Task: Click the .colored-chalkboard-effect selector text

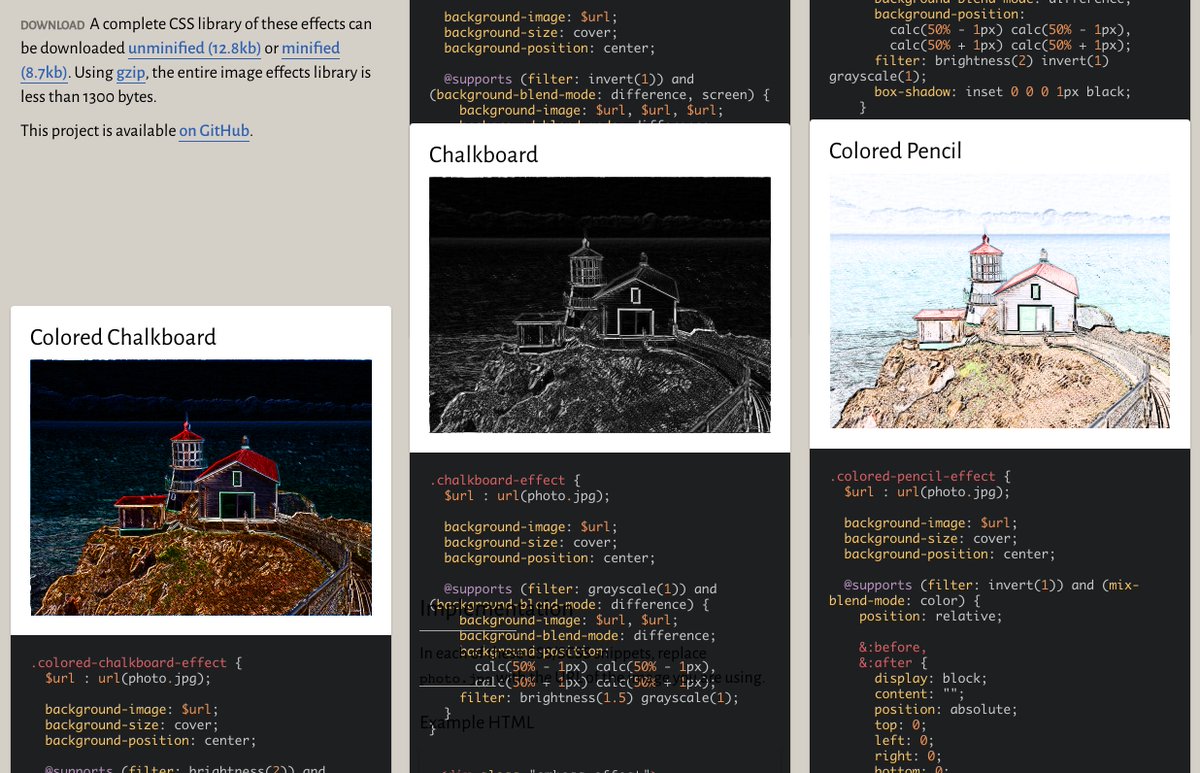Action: (129, 662)
